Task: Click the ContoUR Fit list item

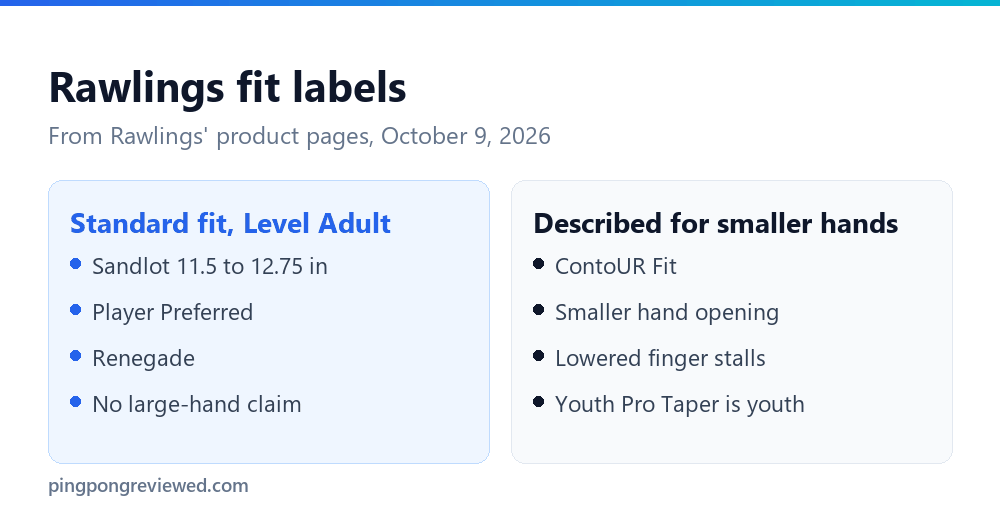Action: 615,266
